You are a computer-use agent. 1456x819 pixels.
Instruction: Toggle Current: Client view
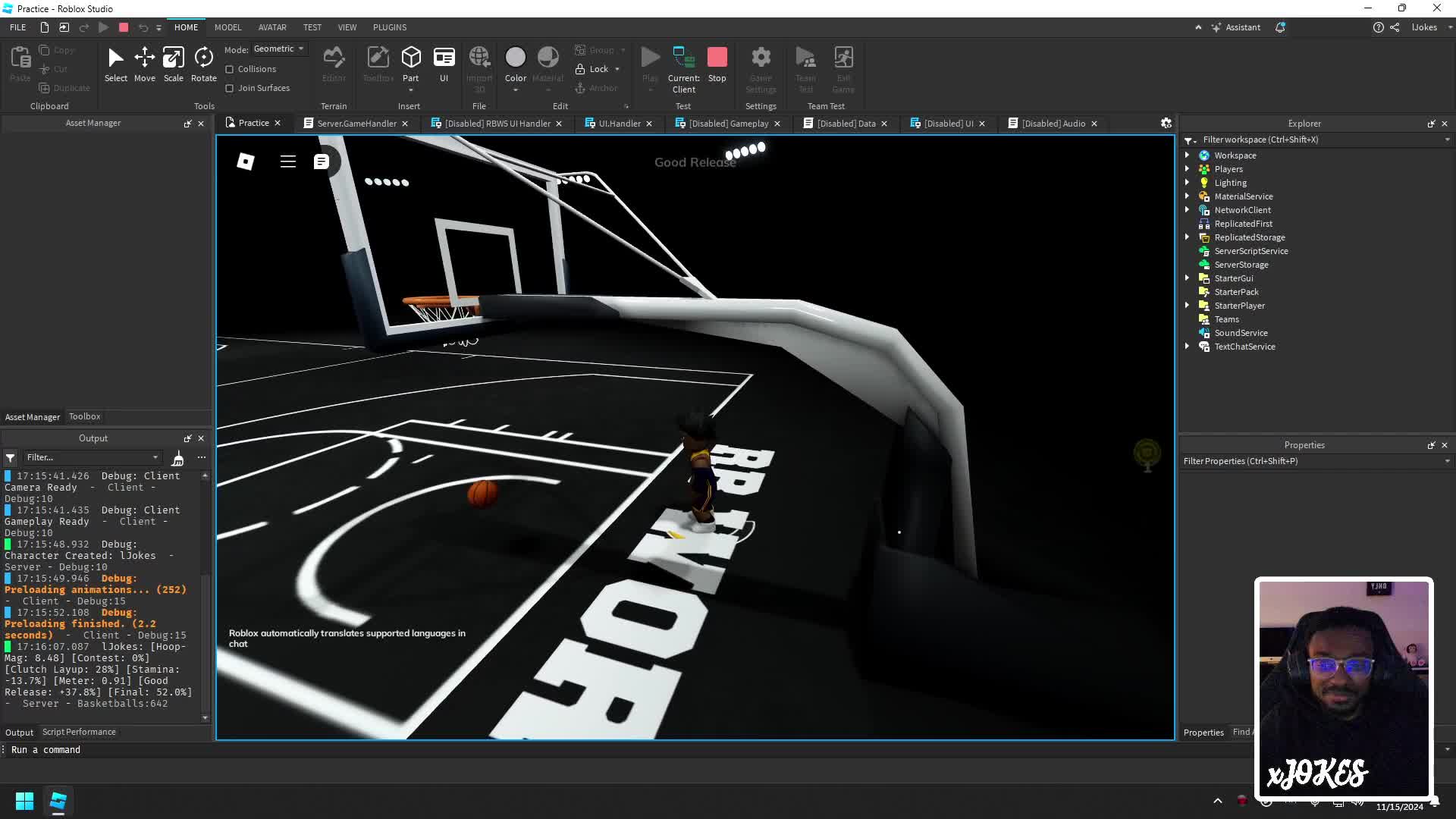[683, 69]
